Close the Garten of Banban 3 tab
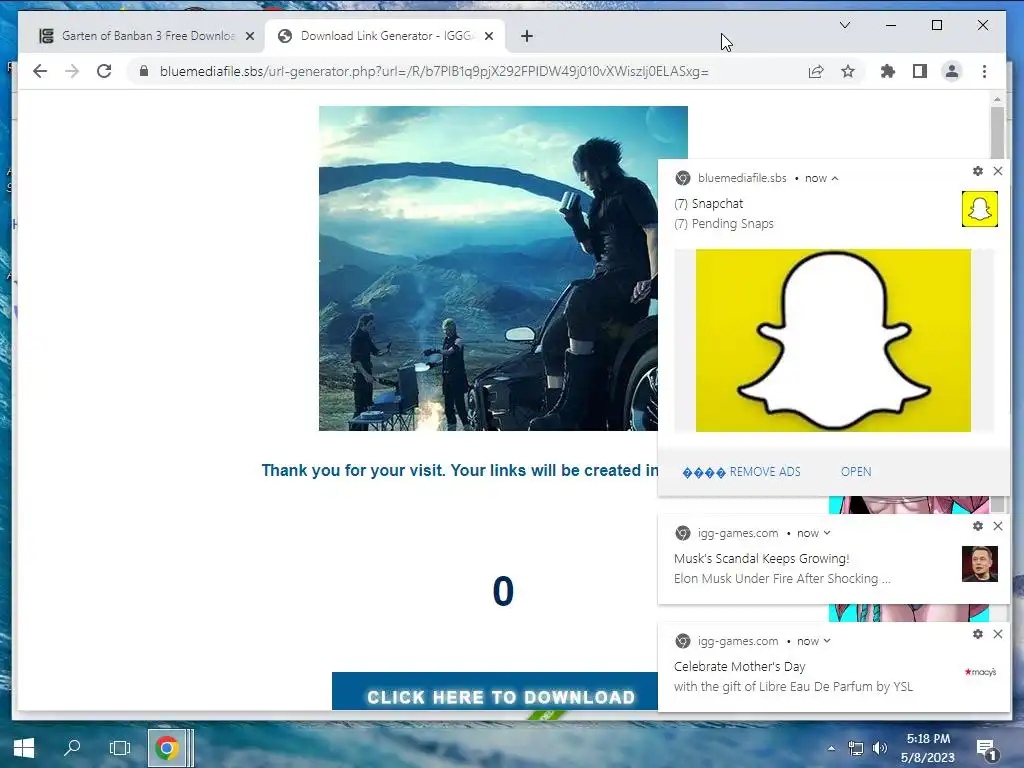1024x768 pixels. [x=249, y=36]
